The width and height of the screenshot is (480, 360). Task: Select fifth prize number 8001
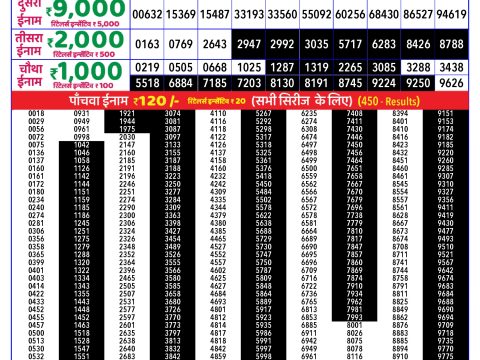pos(354,325)
